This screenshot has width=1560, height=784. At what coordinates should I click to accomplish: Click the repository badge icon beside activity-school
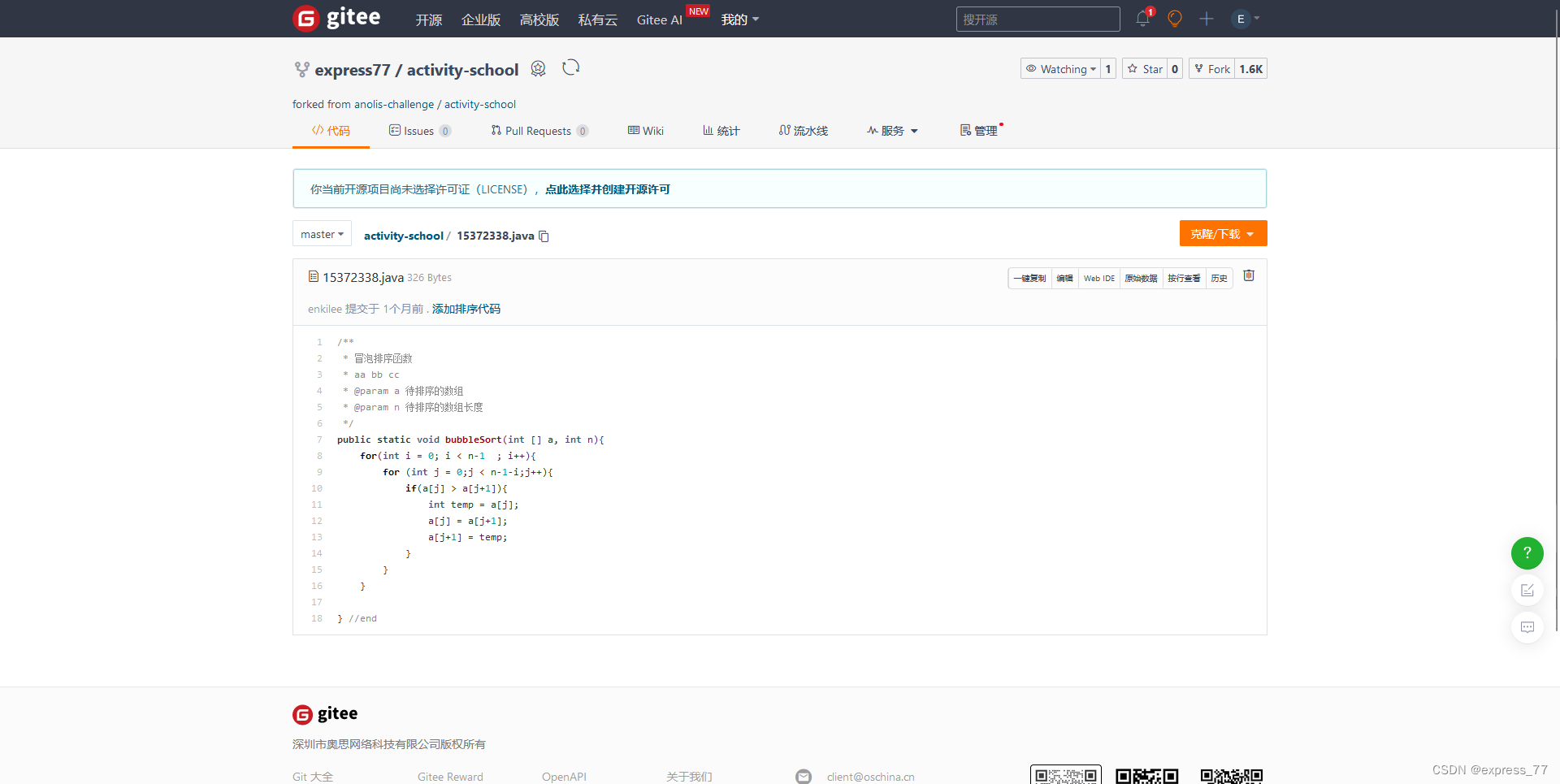click(x=538, y=69)
